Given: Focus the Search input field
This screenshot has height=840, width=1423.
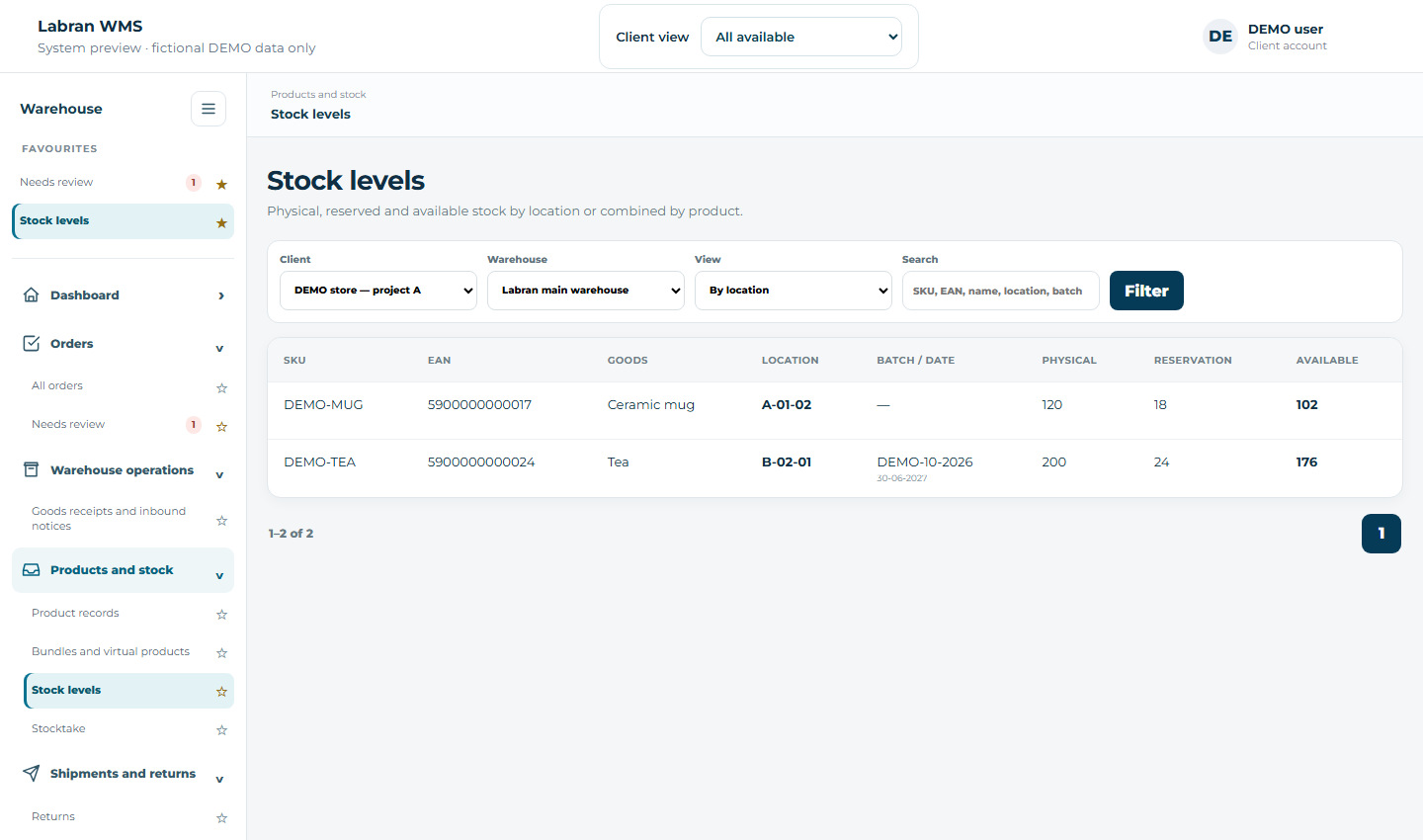Looking at the screenshot, I should coord(1001,291).
